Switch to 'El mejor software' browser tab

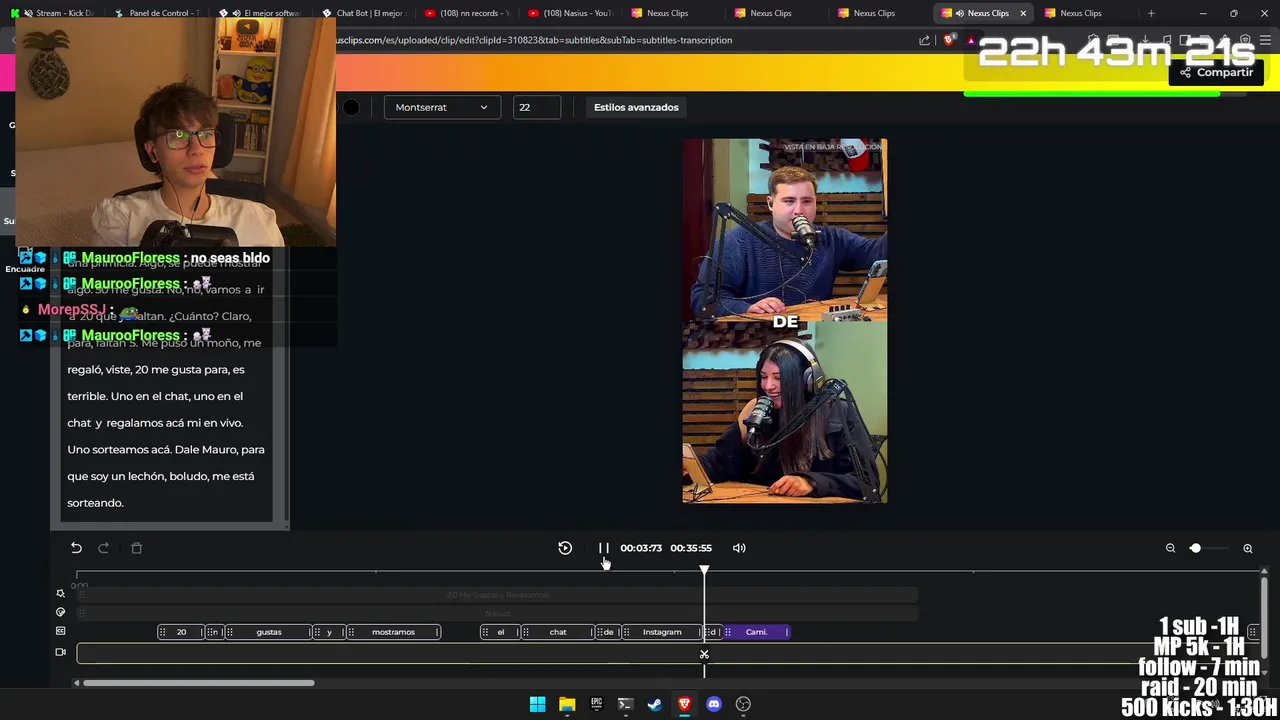click(260, 13)
